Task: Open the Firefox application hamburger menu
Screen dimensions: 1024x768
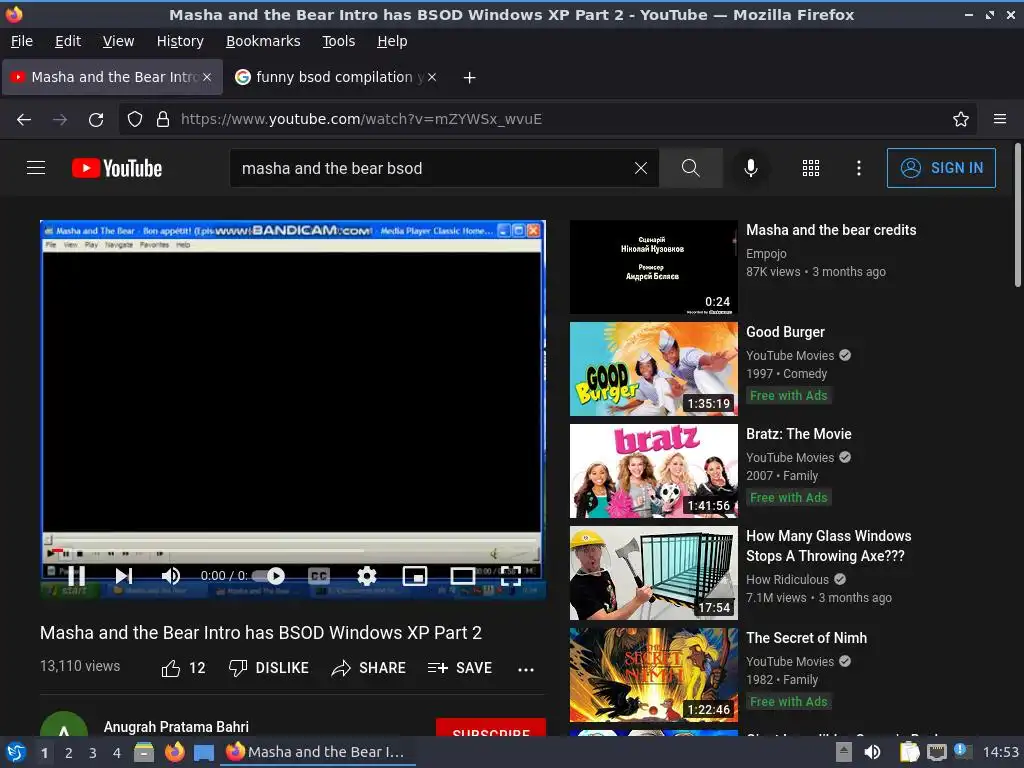Action: click(x=1000, y=120)
